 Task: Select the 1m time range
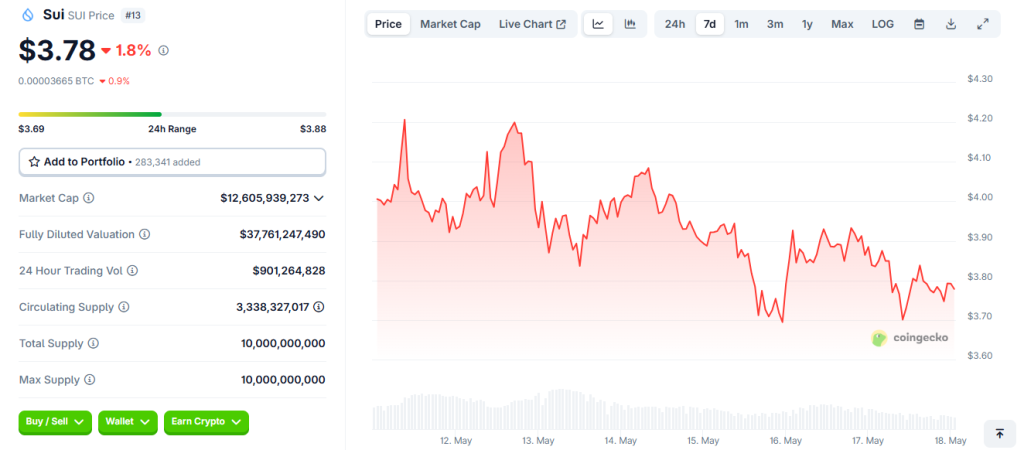coord(741,24)
